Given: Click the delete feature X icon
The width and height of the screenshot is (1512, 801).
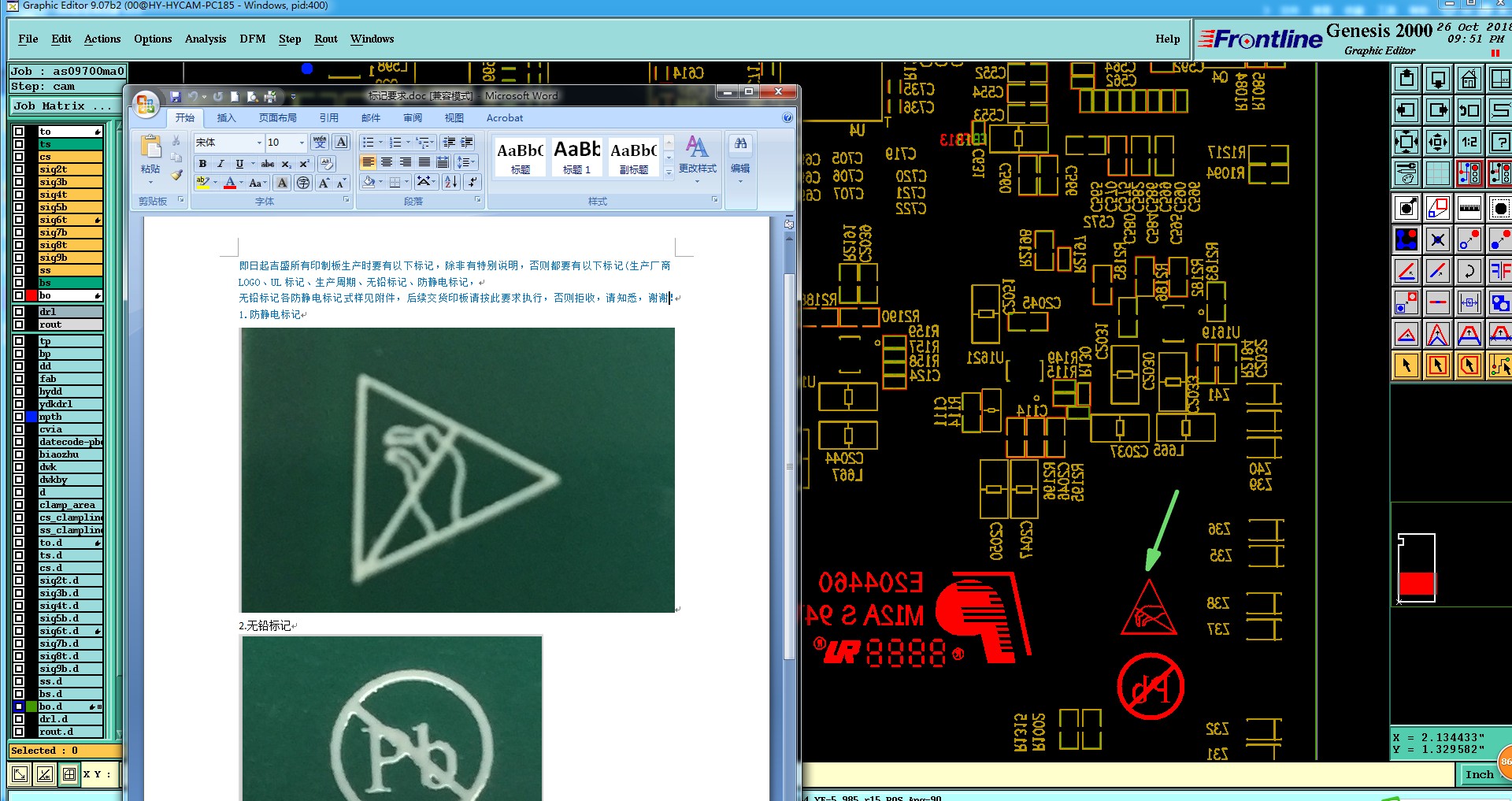Looking at the screenshot, I should click(x=1438, y=239).
